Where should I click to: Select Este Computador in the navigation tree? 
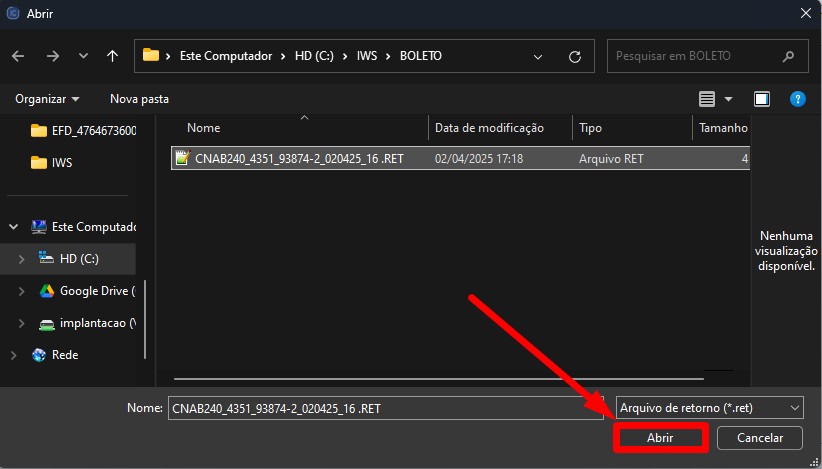click(x=84, y=227)
